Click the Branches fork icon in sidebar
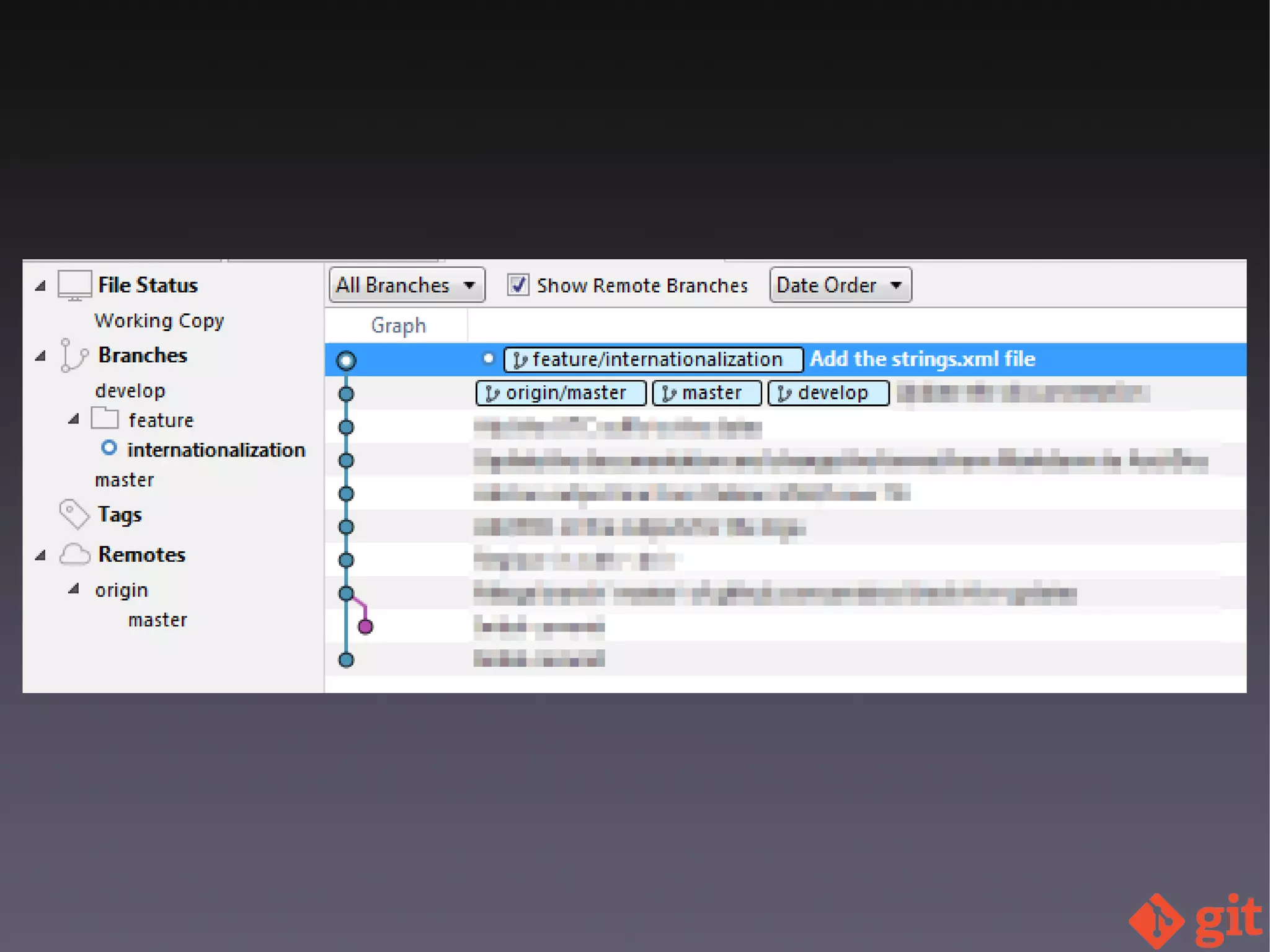Screen dimensions: 1270x952 click(74, 355)
